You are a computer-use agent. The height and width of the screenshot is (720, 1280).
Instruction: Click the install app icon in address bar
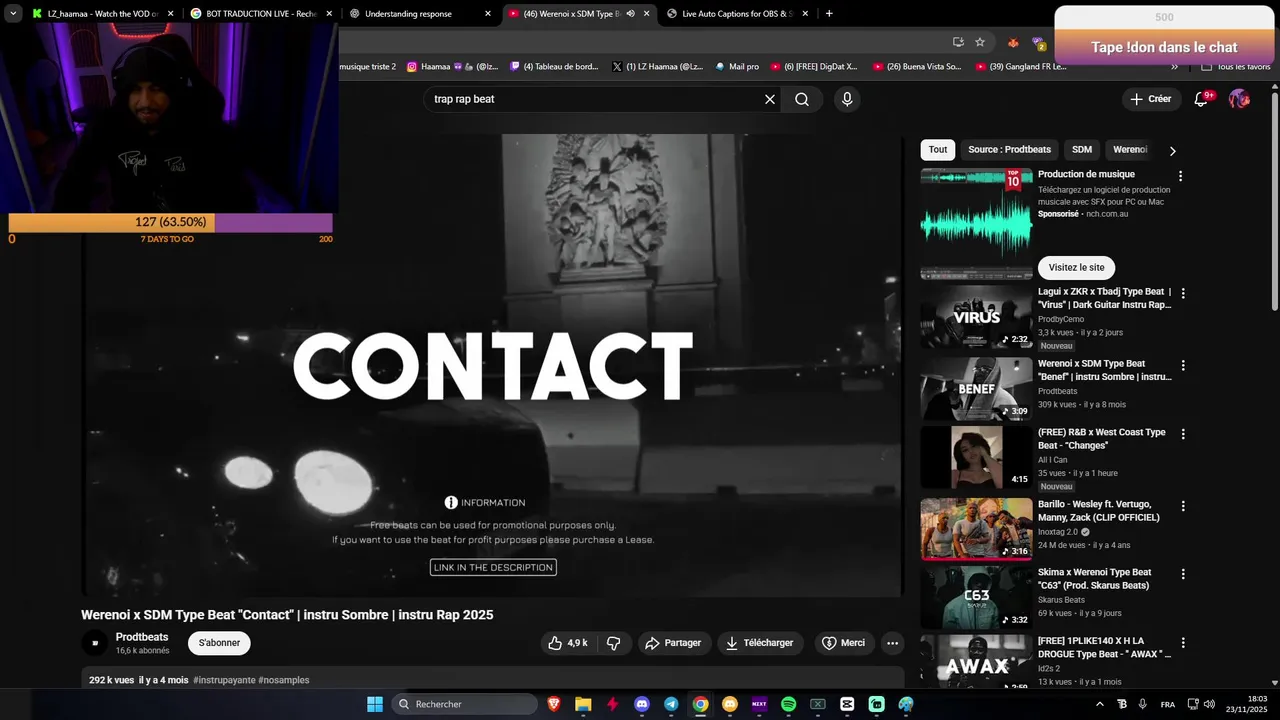(x=958, y=42)
